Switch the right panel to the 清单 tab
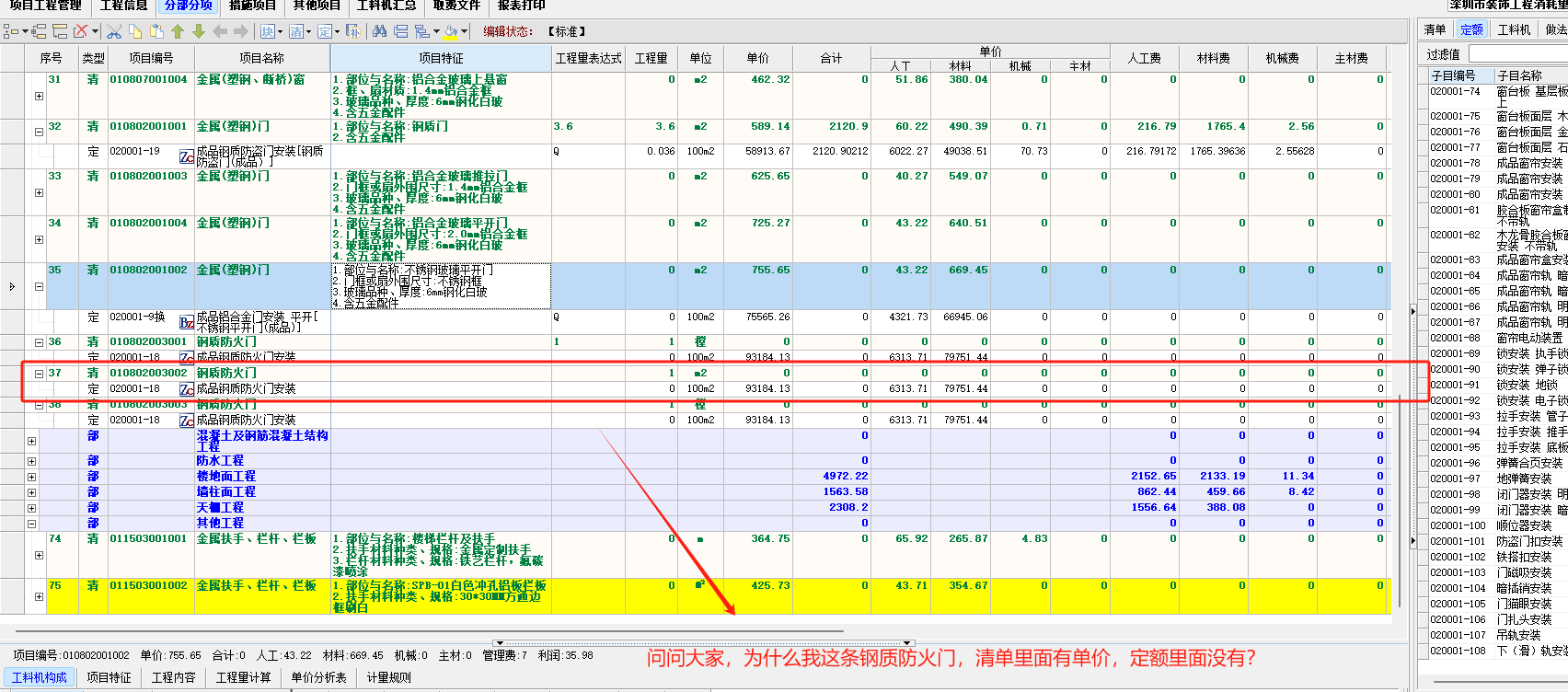 1435,29
